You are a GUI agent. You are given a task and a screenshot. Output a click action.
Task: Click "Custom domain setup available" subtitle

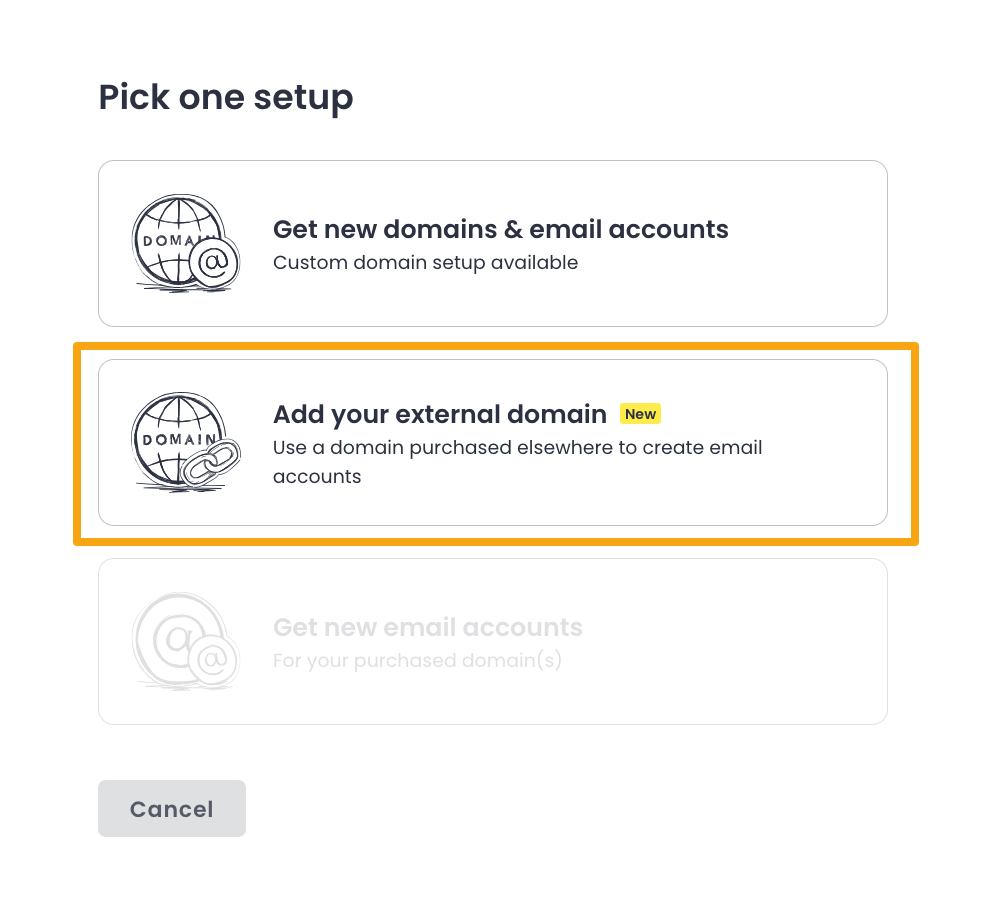(x=425, y=263)
